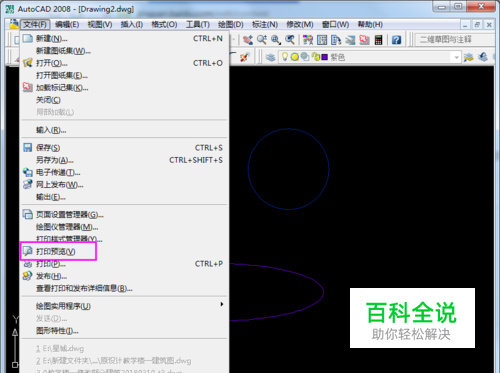
Task: Click the Save diskette icon in File menu
Action: [27, 148]
